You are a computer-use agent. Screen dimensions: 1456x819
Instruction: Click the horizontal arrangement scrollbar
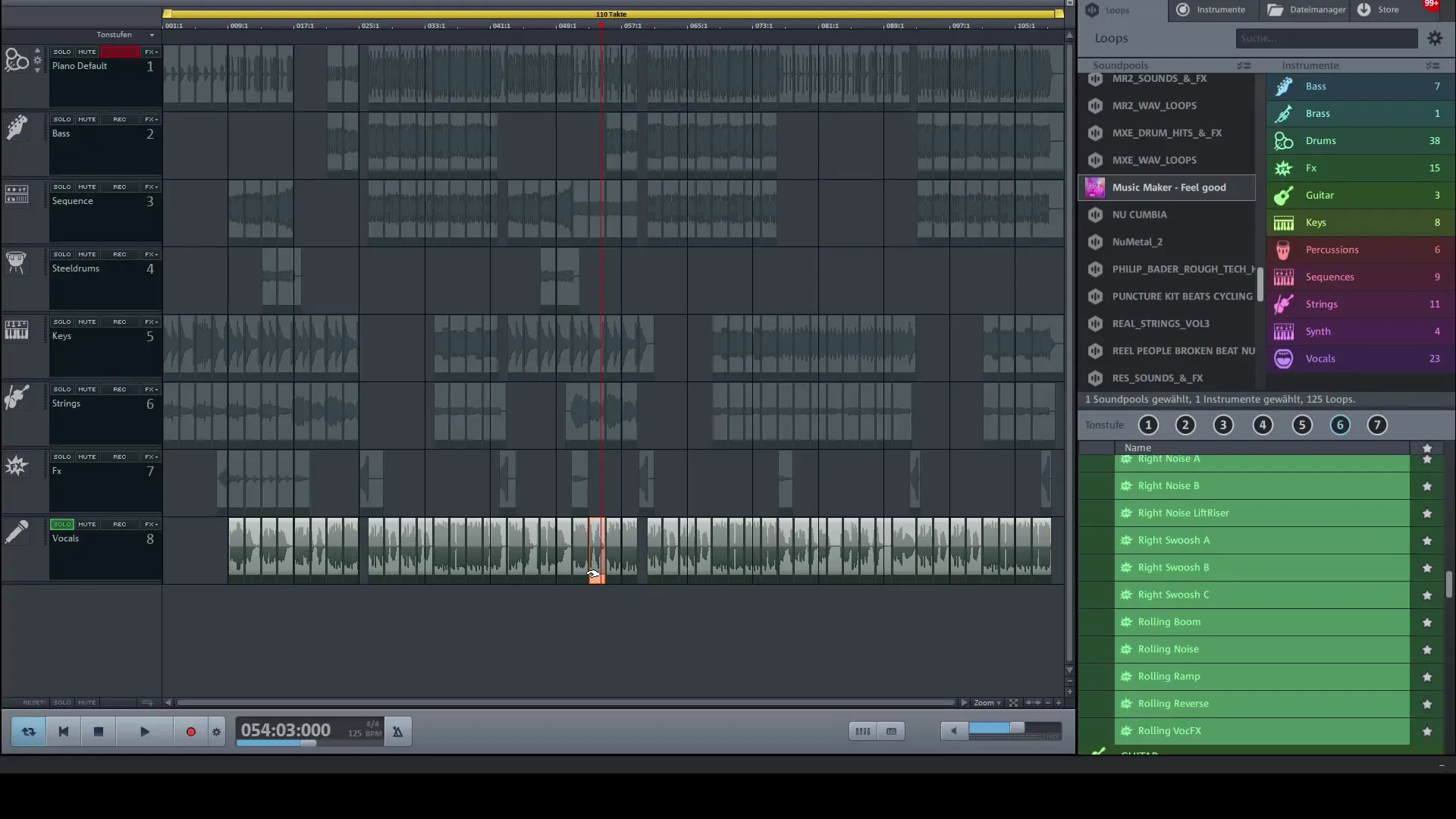[565, 703]
